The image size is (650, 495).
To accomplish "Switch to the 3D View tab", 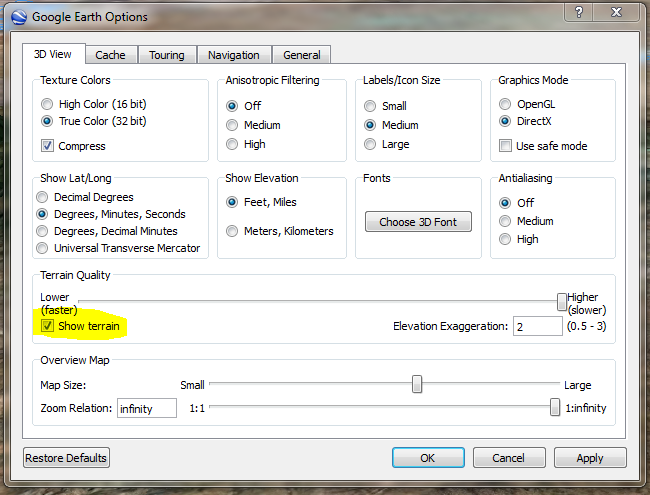I will pos(53,54).
